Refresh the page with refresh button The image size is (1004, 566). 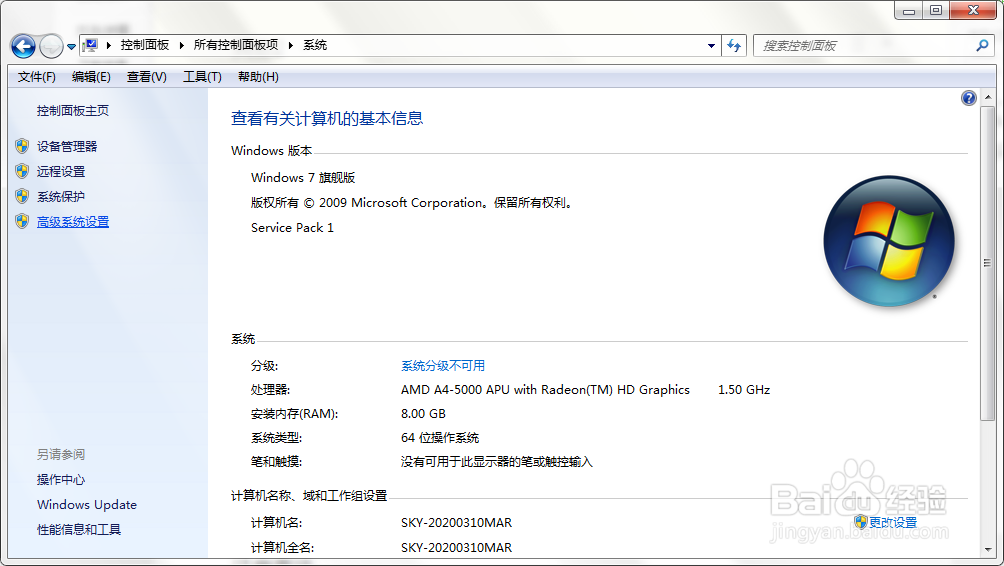(734, 45)
